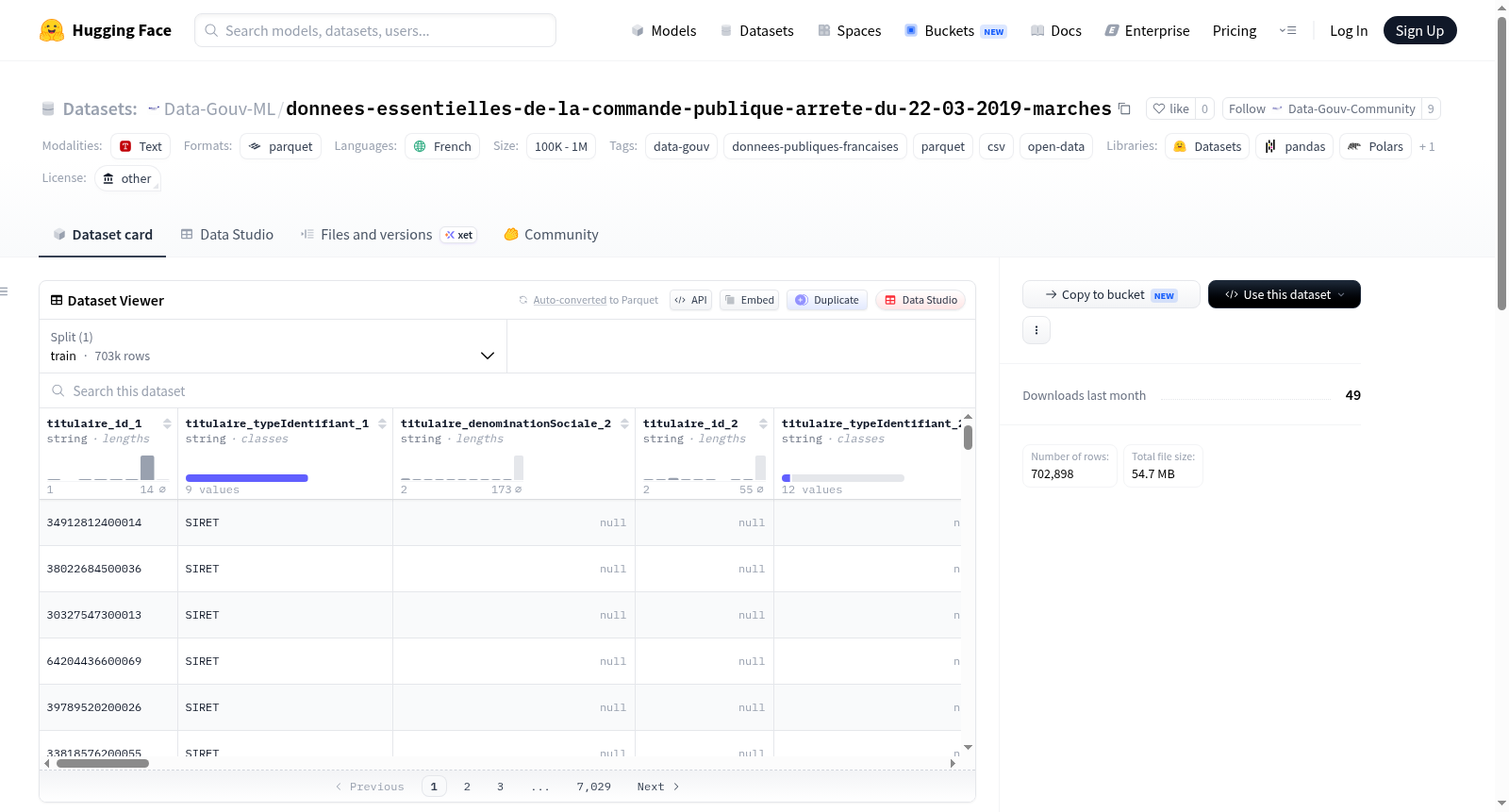Open the Buckets nav item
Image resolution: width=1509 pixels, height=812 pixels.
click(x=955, y=30)
